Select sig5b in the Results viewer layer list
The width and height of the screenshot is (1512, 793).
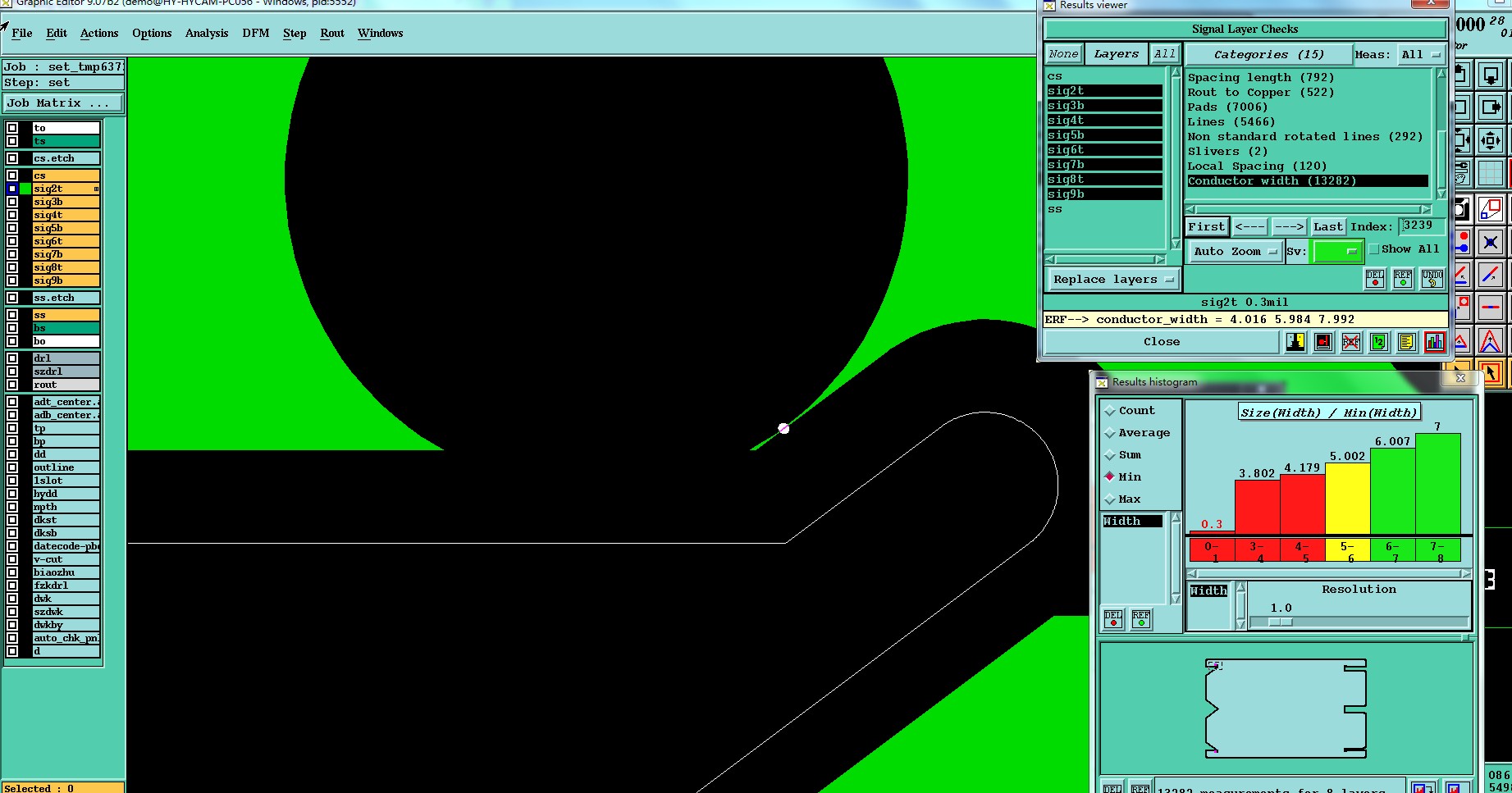1104,135
